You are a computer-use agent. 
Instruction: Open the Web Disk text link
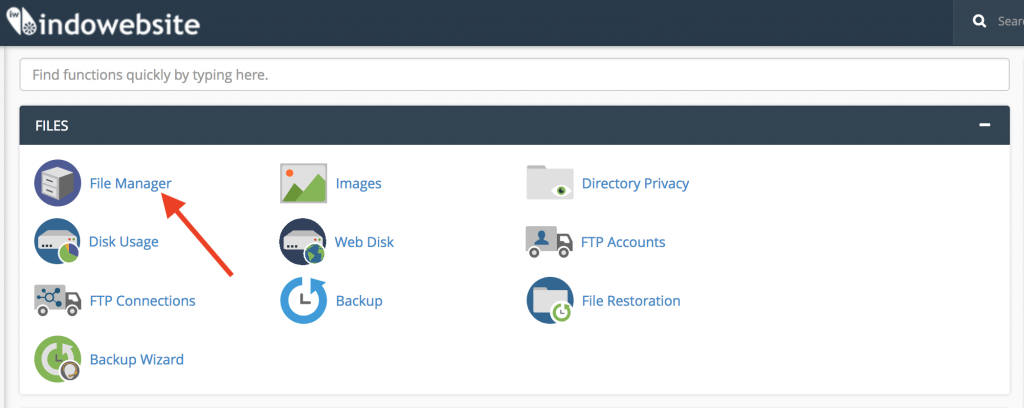364,242
